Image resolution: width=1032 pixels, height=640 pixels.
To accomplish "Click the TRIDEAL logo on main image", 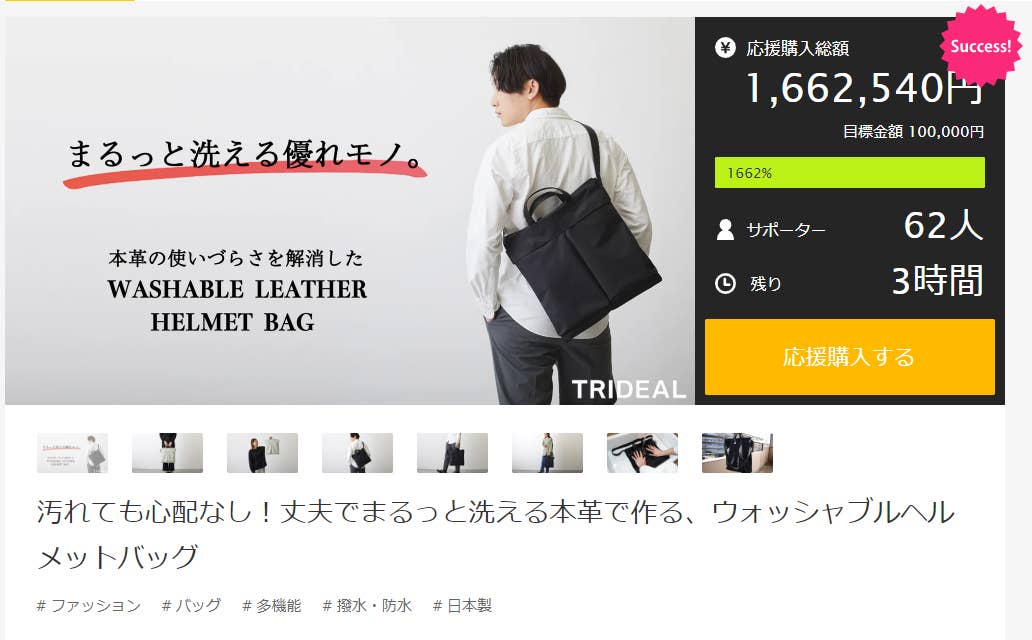I will [x=628, y=389].
